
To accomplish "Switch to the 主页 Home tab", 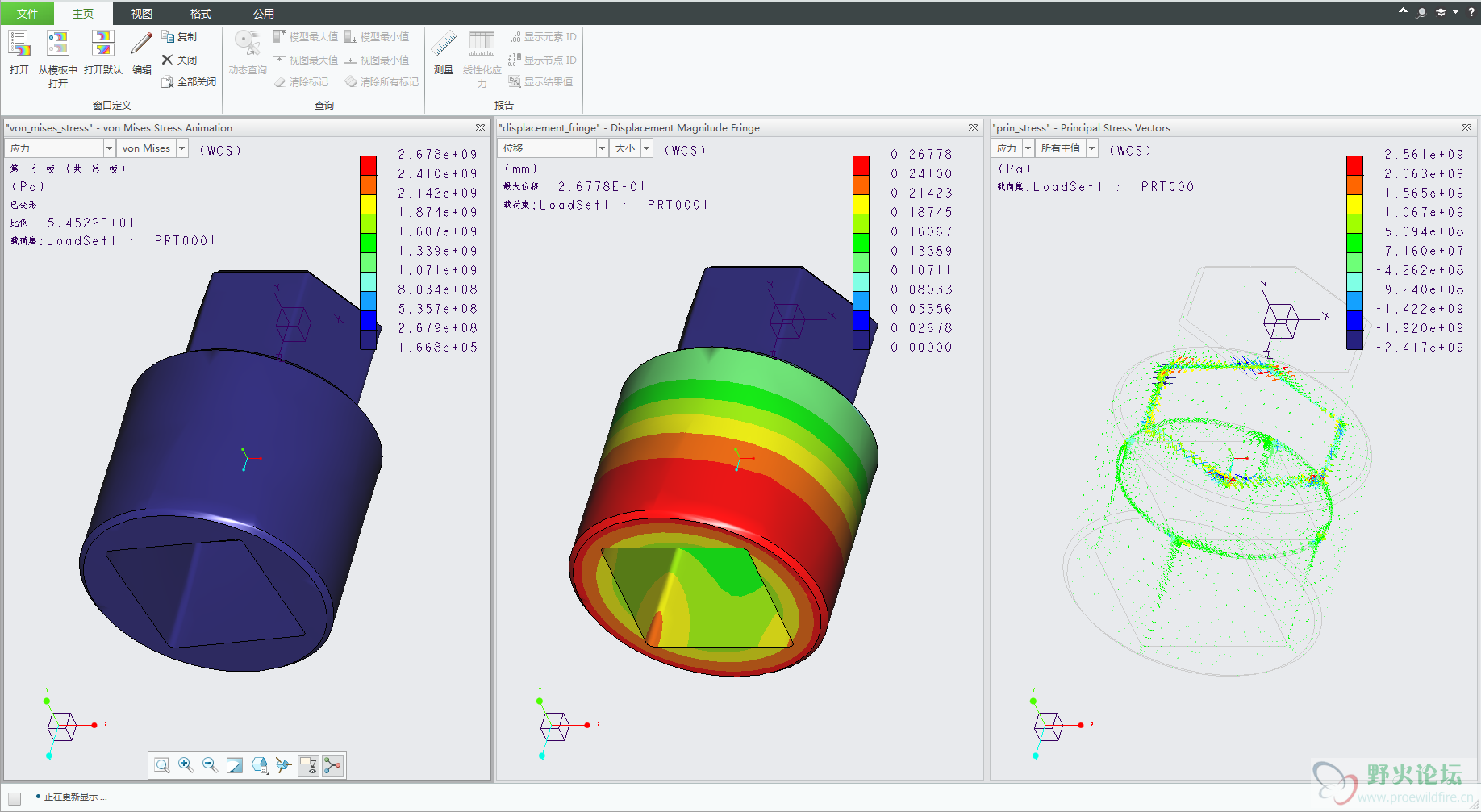I will pyautogui.click(x=83, y=14).
